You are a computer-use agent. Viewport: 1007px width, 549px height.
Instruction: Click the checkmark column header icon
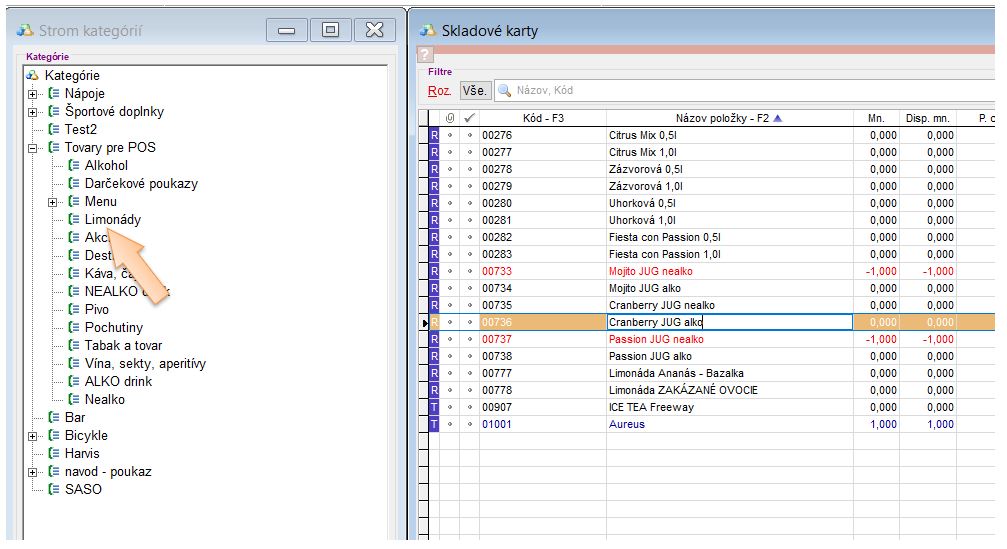469,118
